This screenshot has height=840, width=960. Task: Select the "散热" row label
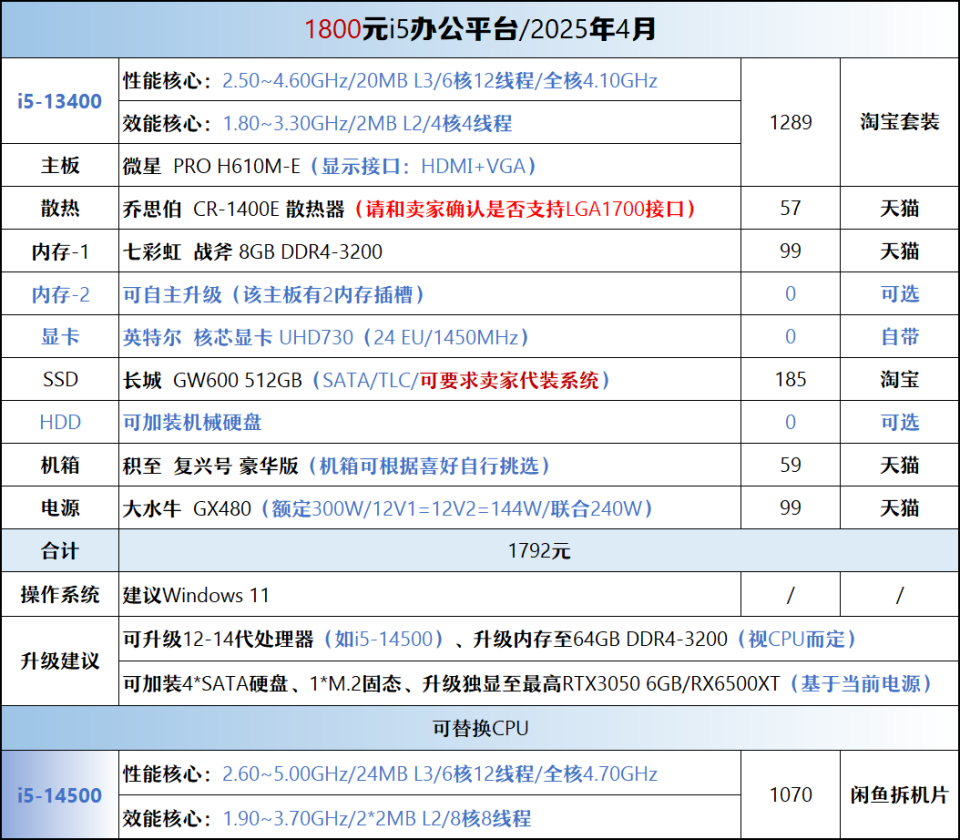pyautogui.click(x=59, y=208)
